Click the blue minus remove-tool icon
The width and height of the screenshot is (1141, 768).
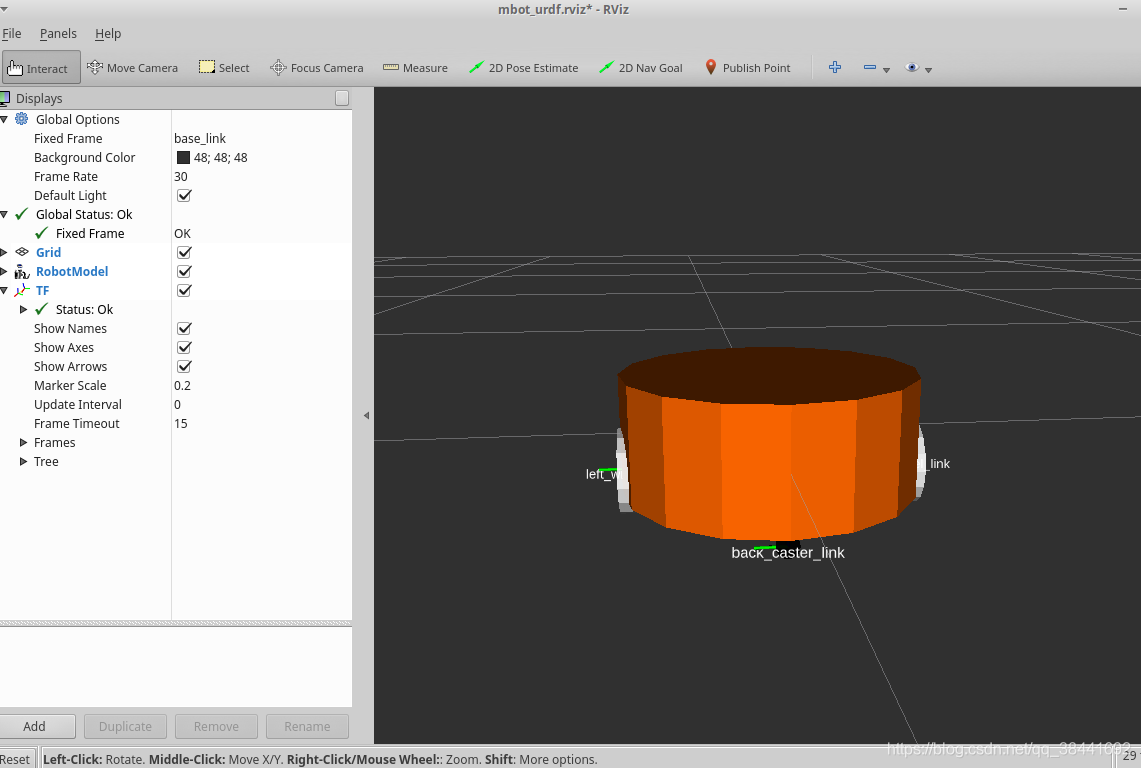[870, 67]
